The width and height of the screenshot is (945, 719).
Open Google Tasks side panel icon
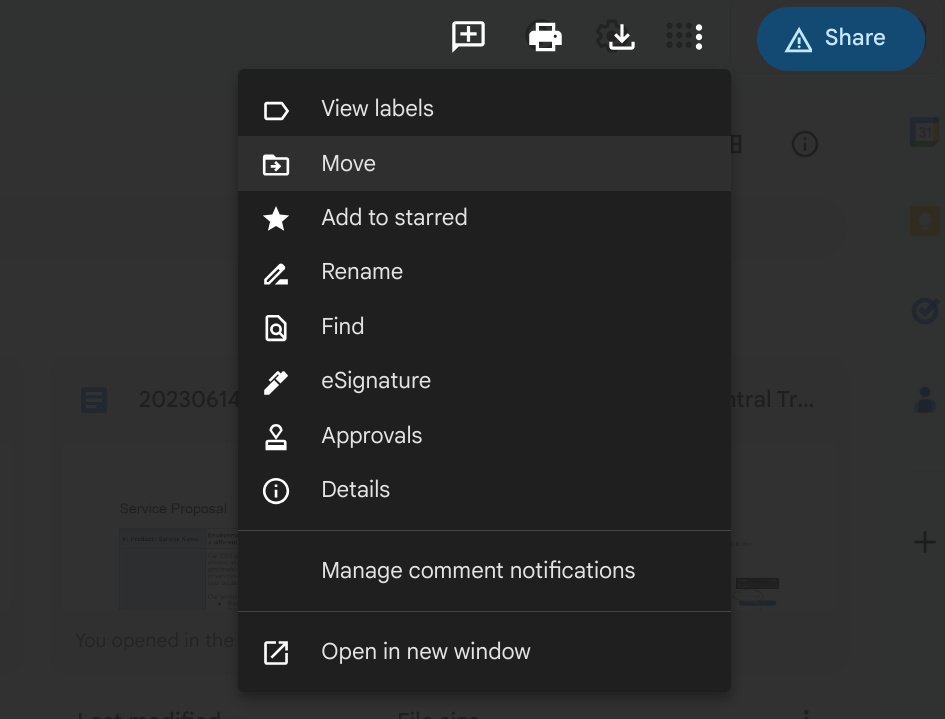coord(924,311)
